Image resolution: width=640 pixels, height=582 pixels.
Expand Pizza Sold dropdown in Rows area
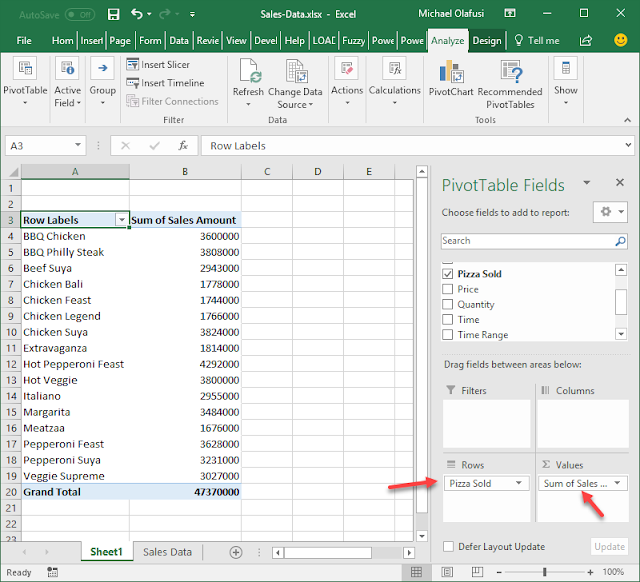point(519,484)
